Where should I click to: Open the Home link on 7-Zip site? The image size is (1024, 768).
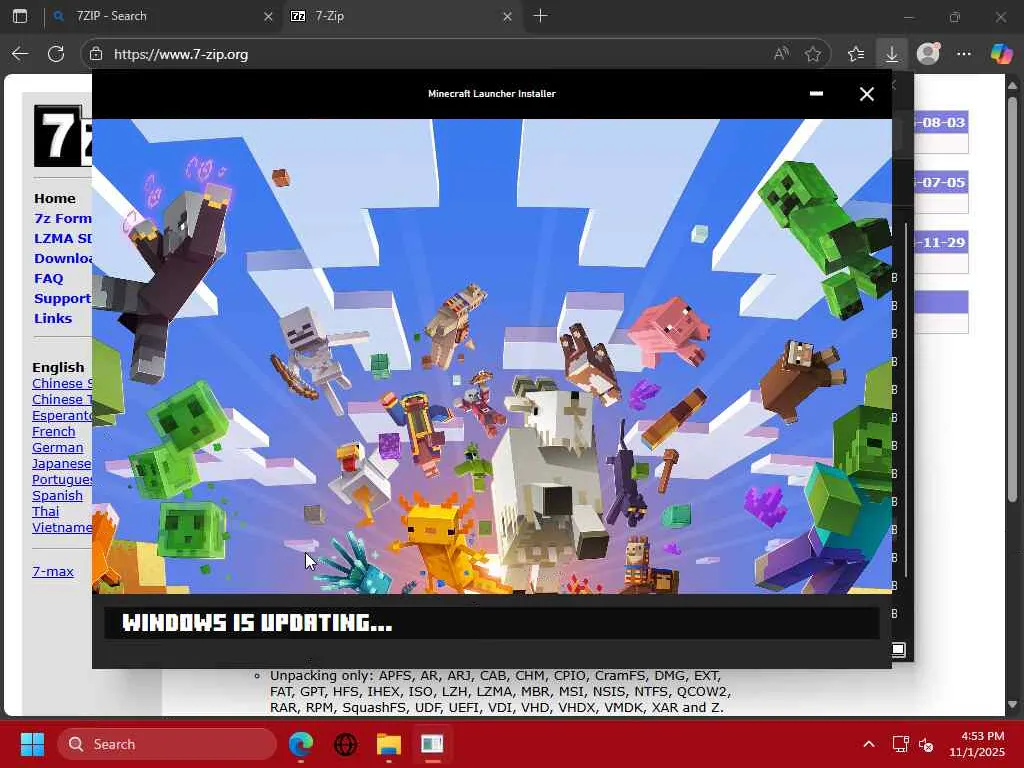point(55,199)
